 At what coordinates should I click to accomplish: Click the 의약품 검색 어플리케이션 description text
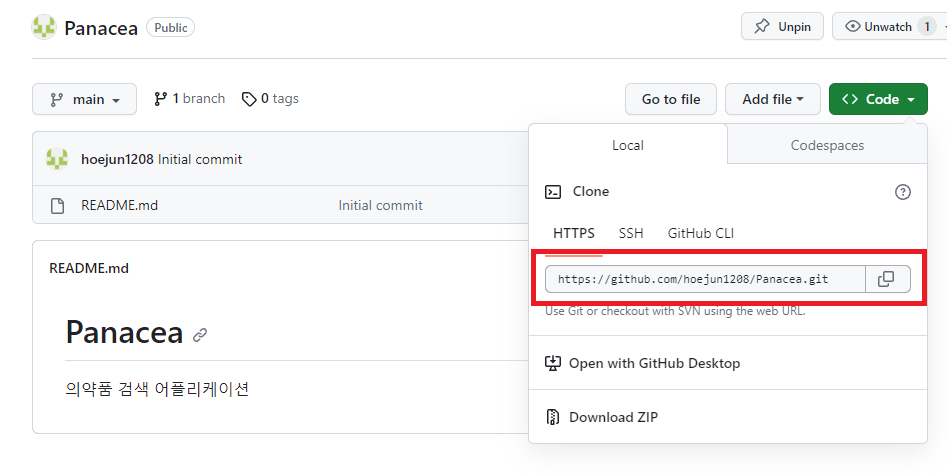pyautogui.click(x=157, y=389)
